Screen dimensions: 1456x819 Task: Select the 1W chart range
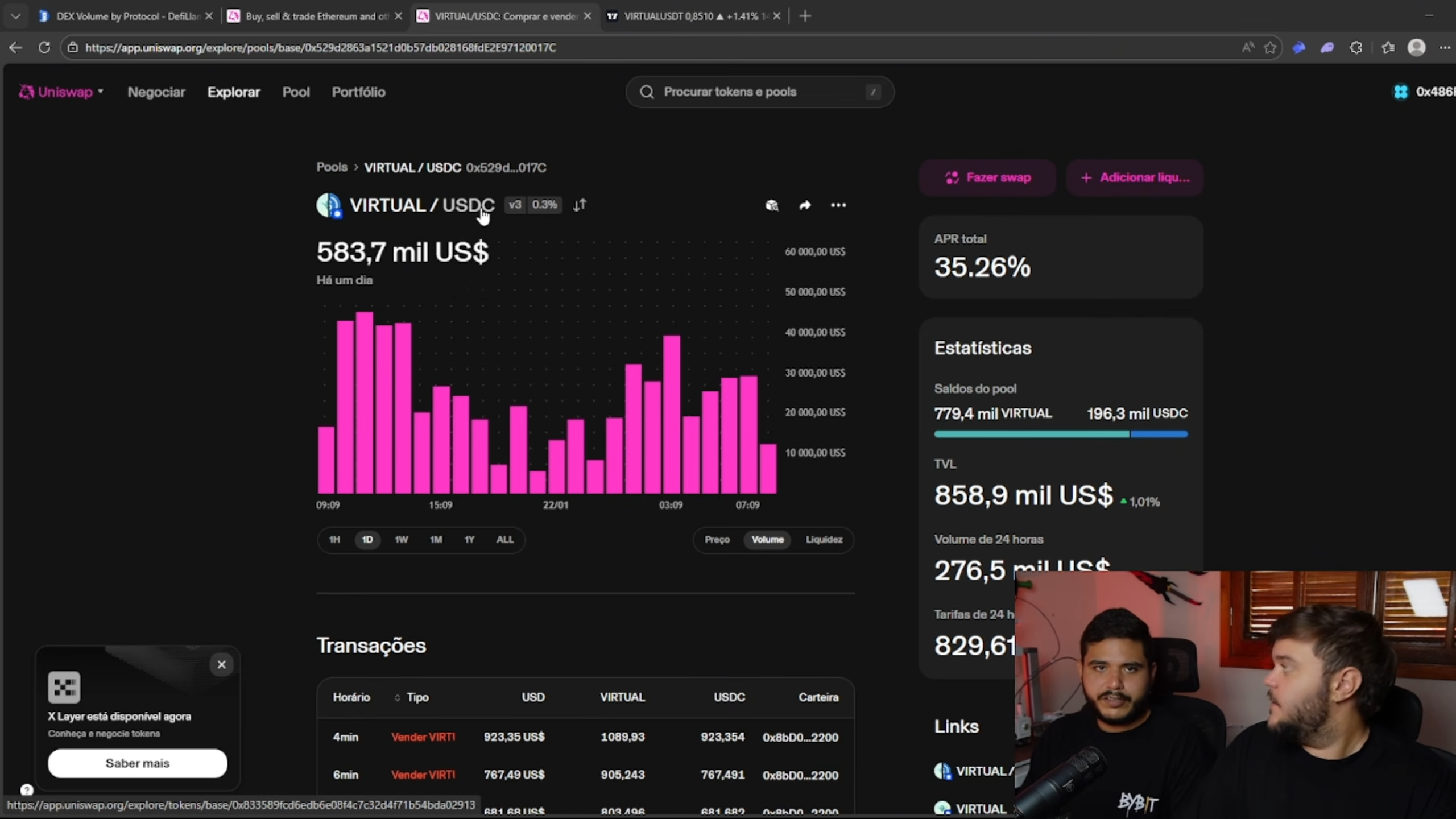[x=402, y=540]
